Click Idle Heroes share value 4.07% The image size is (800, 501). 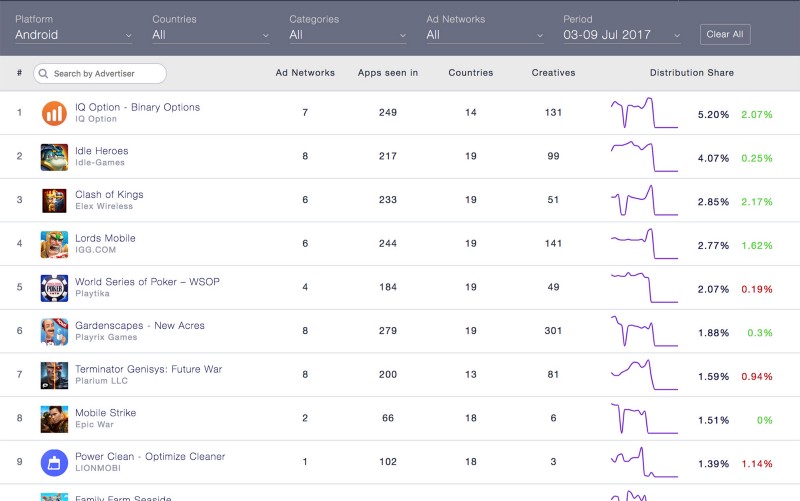(713, 158)
